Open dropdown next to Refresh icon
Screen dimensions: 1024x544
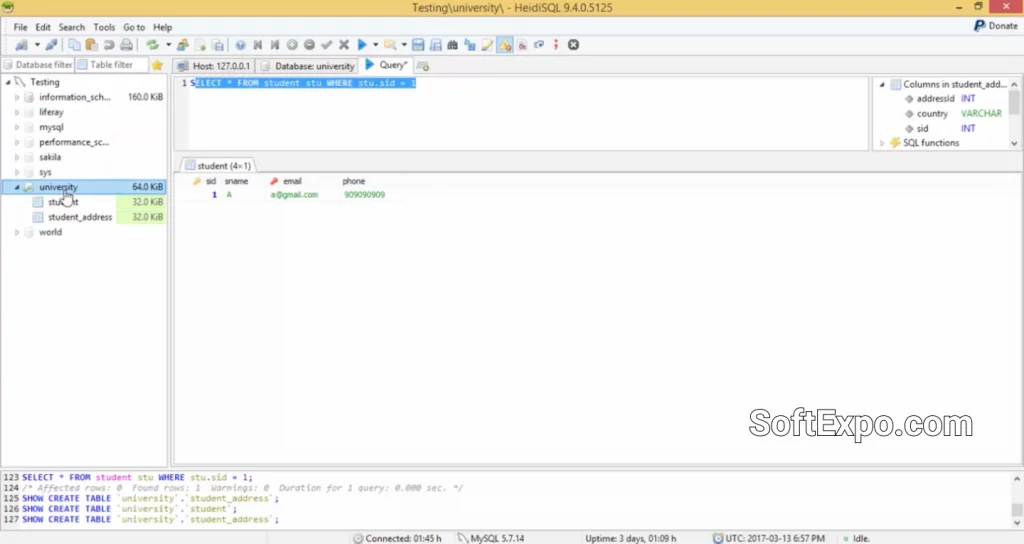(168, 45)
